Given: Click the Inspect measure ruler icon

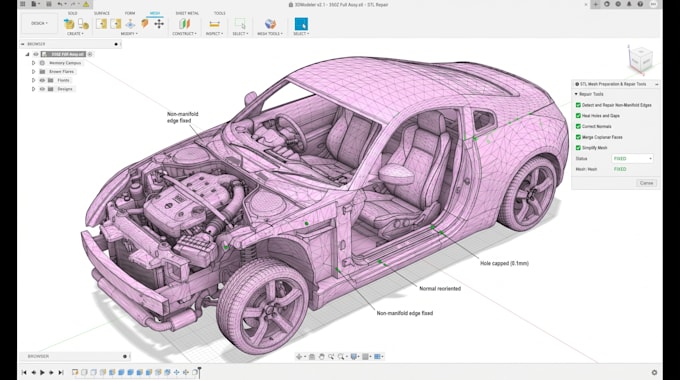Looking at the screenshot, I should click(214, 24).
